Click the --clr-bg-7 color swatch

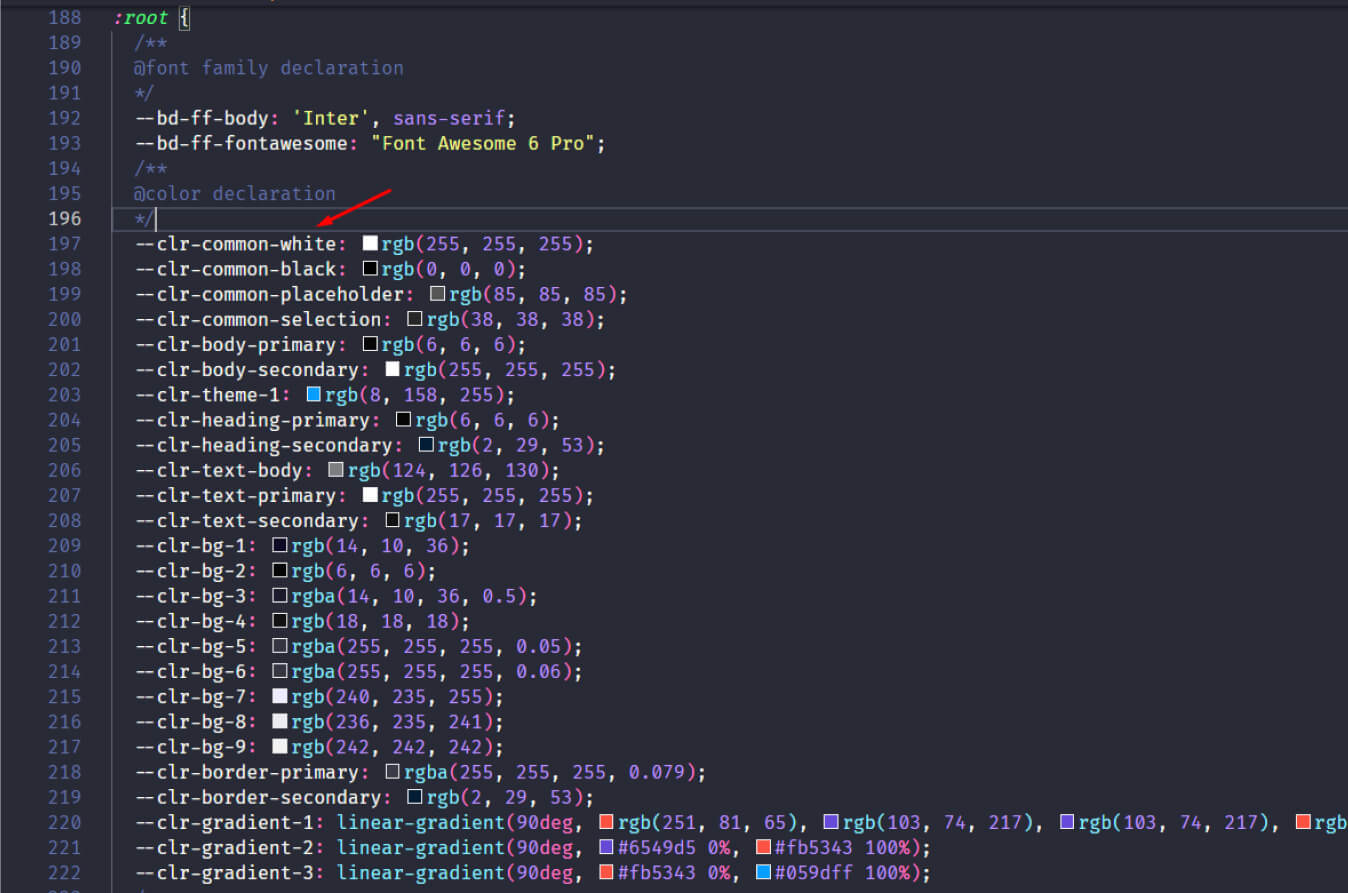(x=280, y=697)
